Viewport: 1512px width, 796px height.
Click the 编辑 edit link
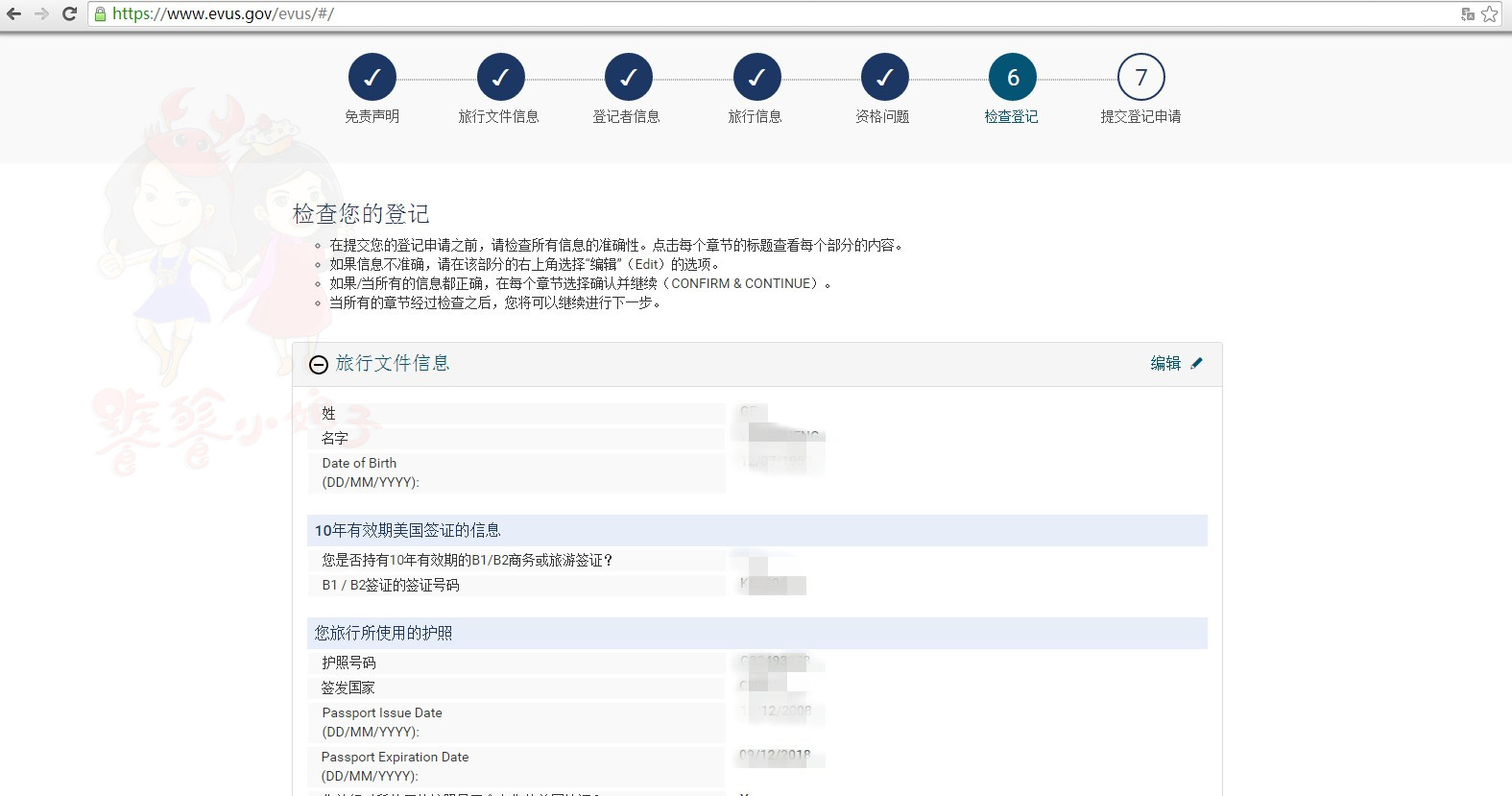click(1165, 363)
